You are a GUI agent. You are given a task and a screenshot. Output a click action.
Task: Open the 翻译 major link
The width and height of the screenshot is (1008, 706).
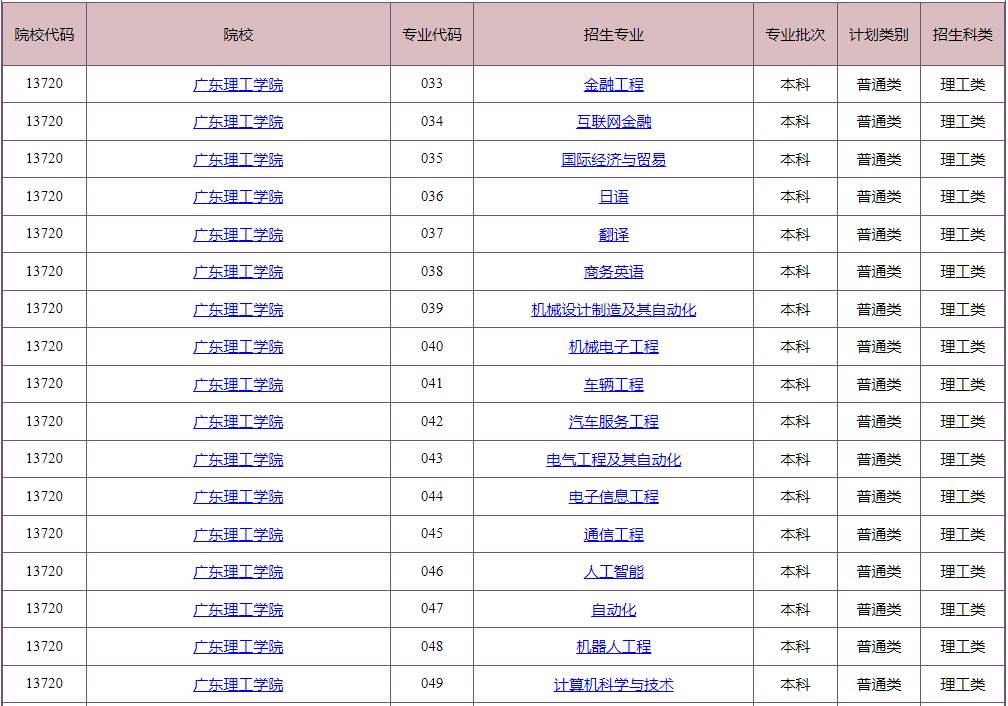click(x=613, y=234)
